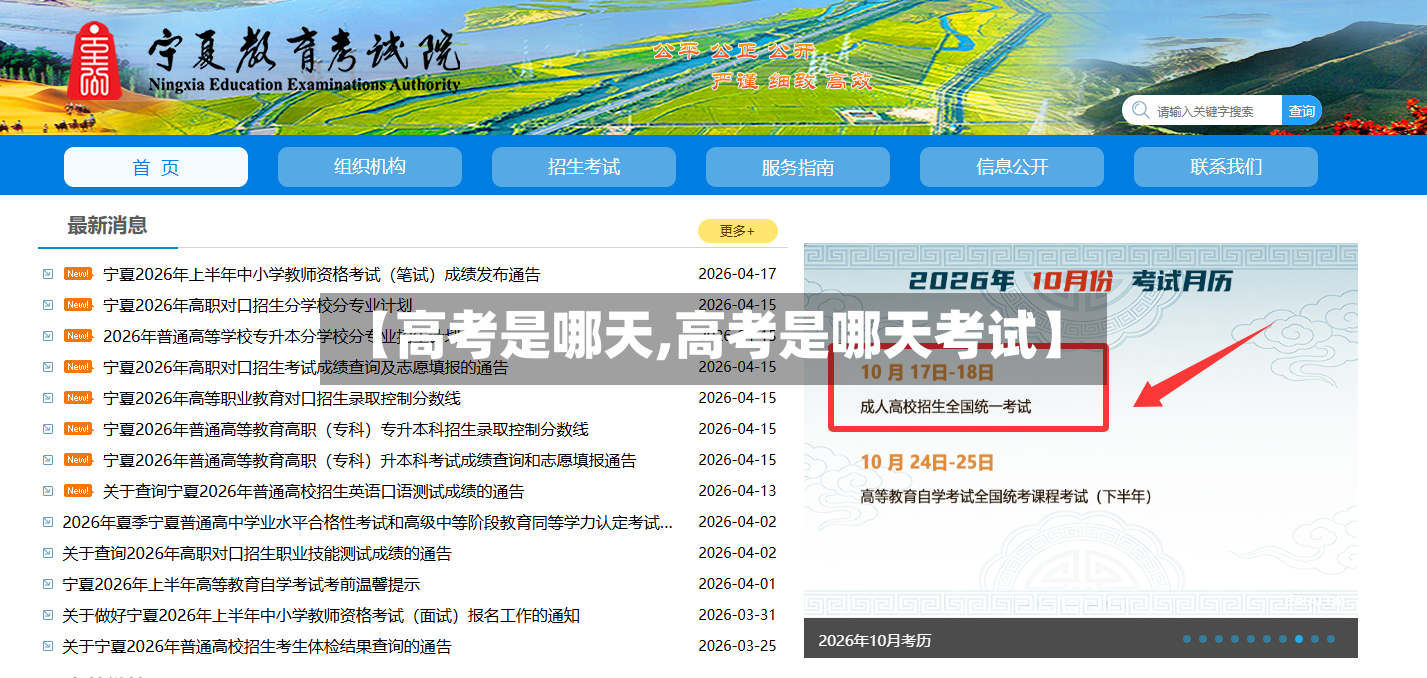
Task: Open 升本科考试成绩查询和志愿填报通告 link
Action: click(370, 460)
